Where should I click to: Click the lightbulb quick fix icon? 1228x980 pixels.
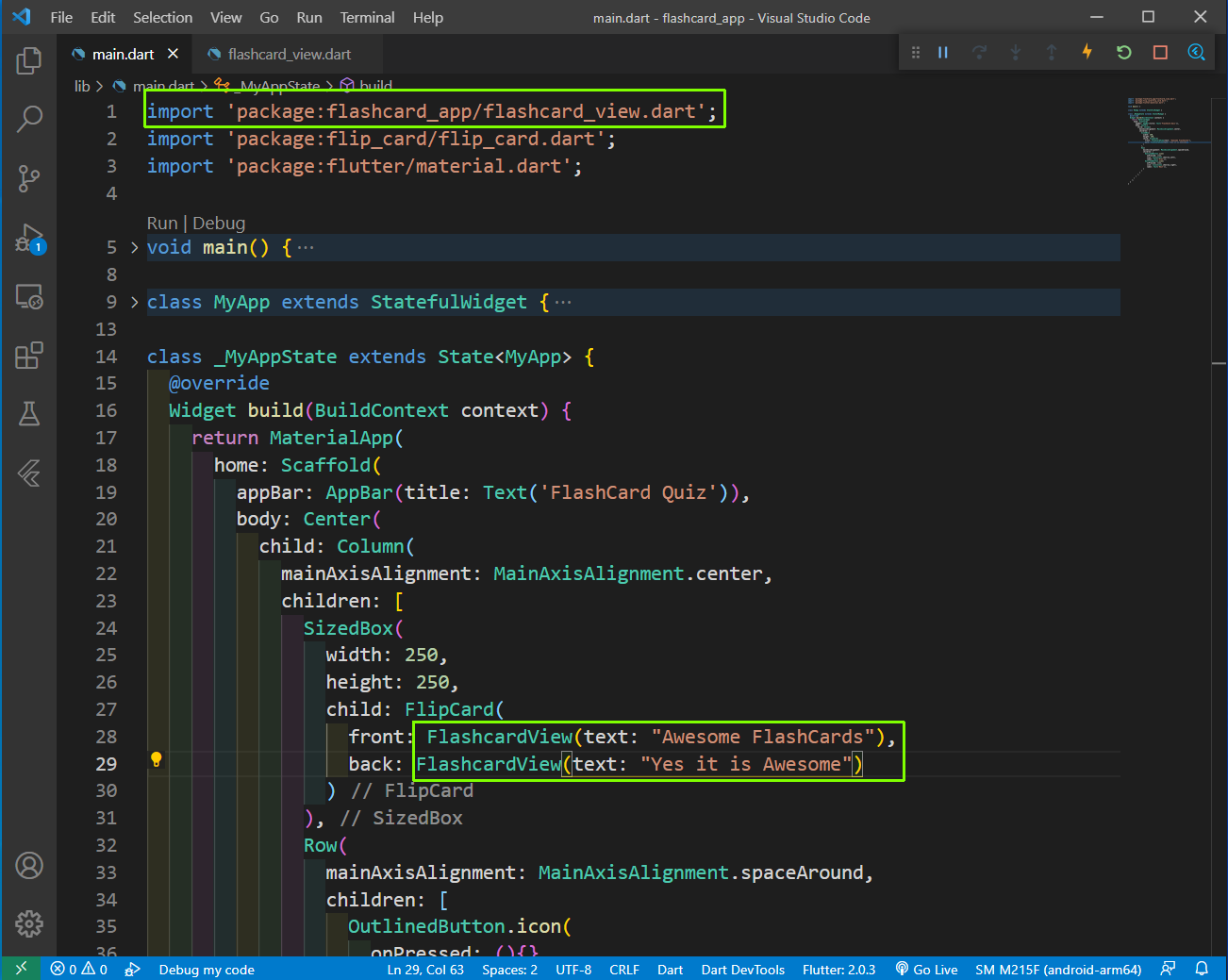pos(157,760)
